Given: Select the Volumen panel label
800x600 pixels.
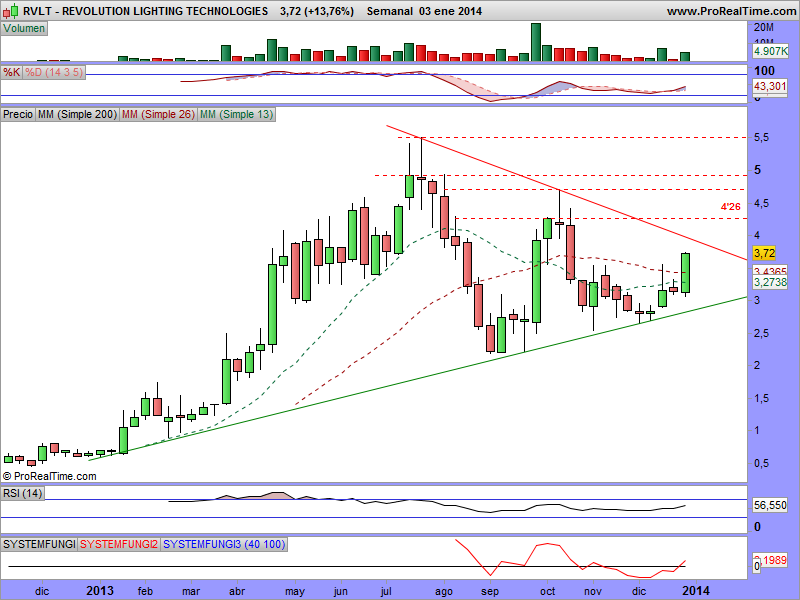Looking at the screenshot, I should pos(24,29).
